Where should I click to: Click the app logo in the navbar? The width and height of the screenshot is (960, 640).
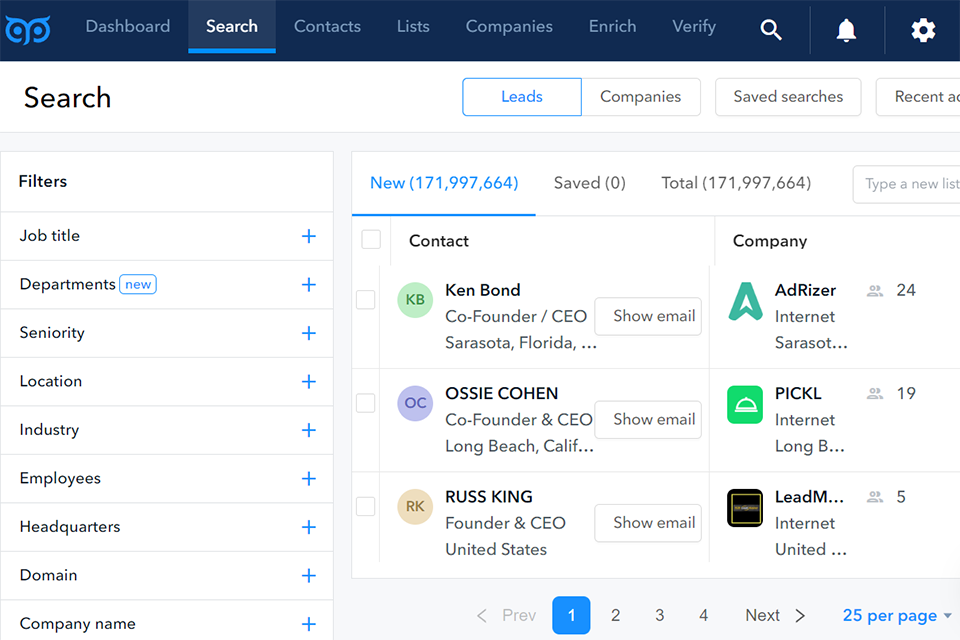[x=28, y=28]
